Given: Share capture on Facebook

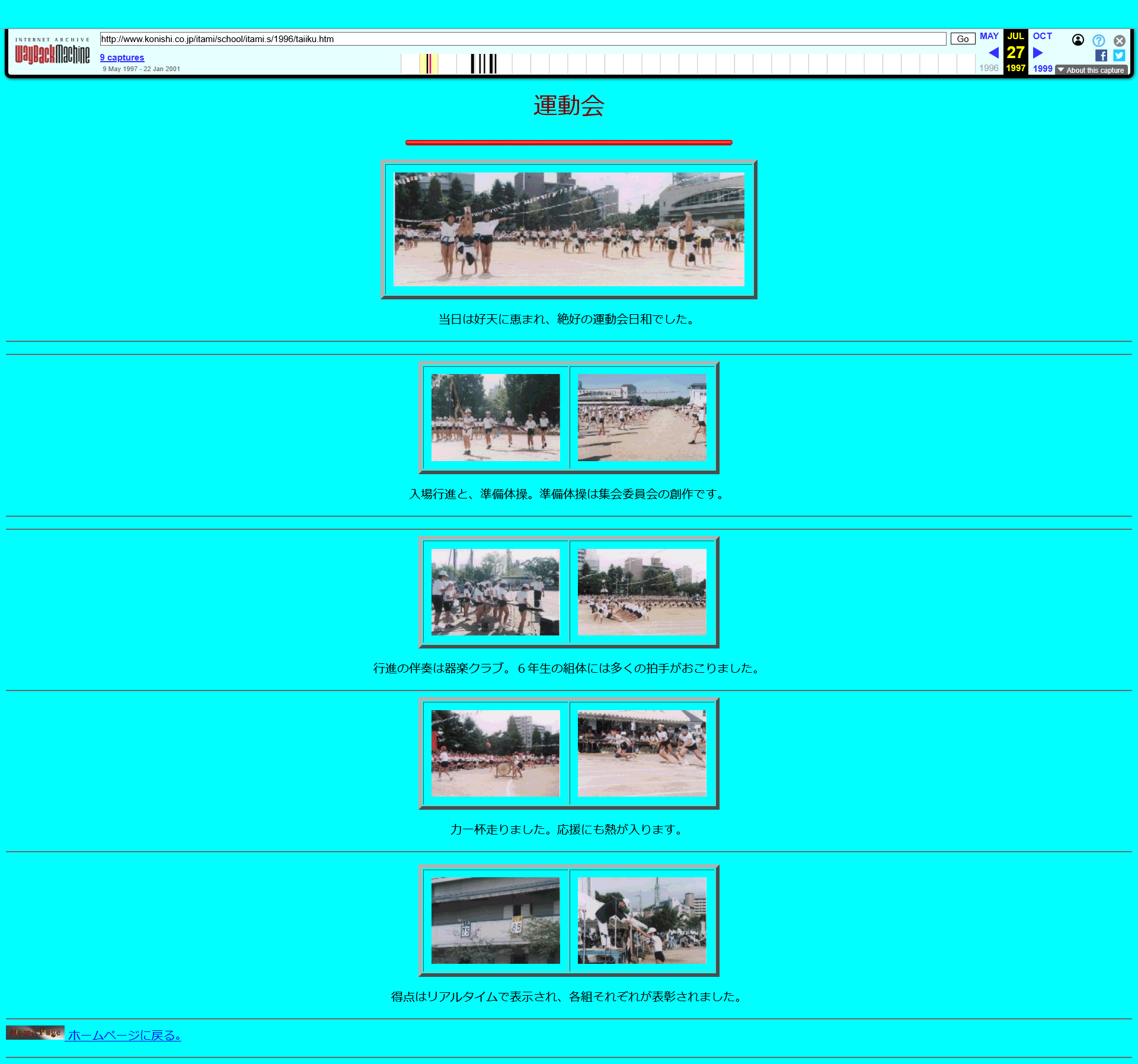Looking at the screenshot, I should pos(1101,56).
